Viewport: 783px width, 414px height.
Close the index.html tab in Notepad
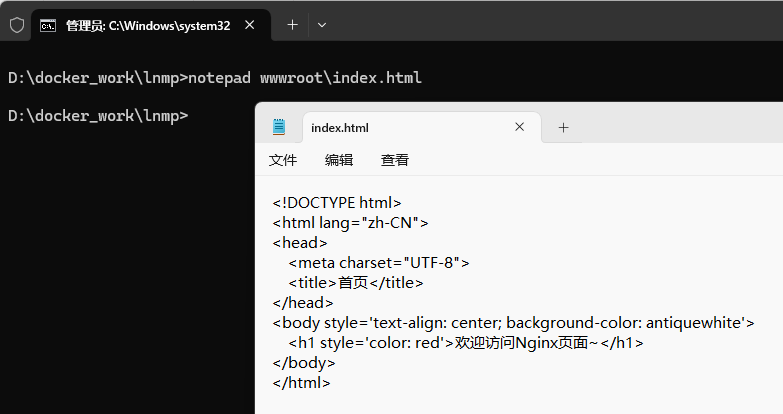point(519,127)
